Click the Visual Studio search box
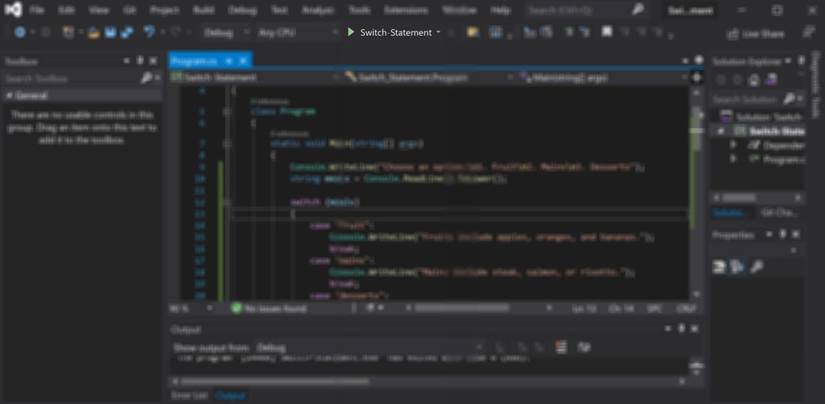The image size is (825, 404). (586, 10)
